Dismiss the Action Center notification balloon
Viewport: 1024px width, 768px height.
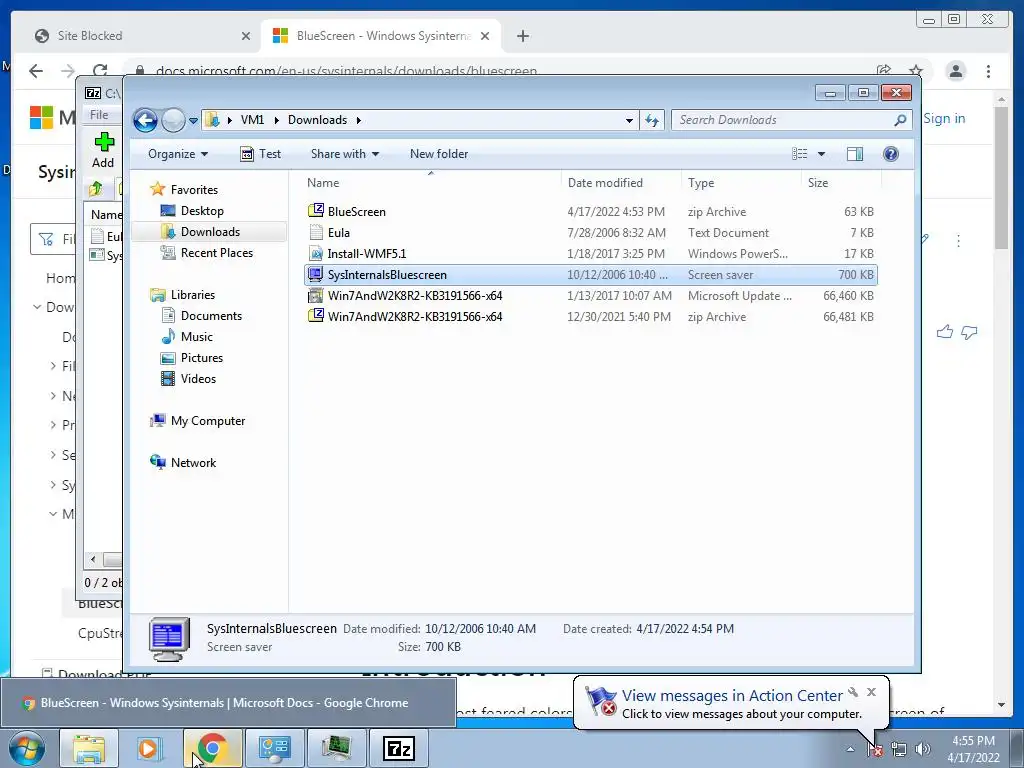point(871,692)
